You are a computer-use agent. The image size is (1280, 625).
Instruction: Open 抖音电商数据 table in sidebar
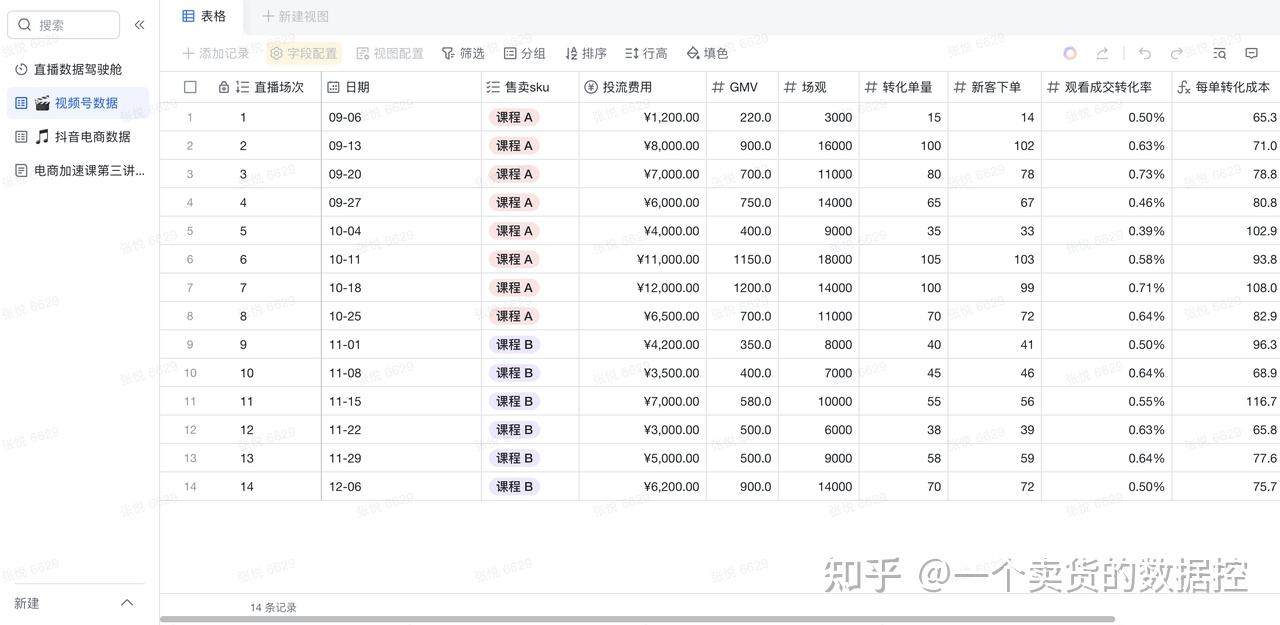pos(82,137)
